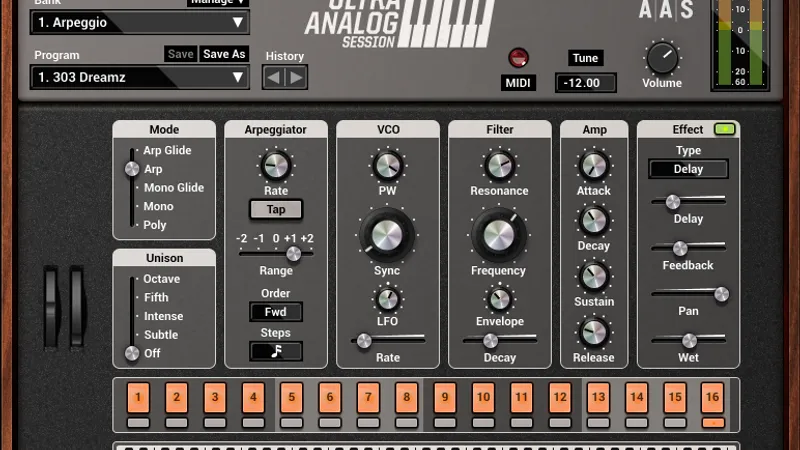Click the History forward arrow
The height and width of the screenshot is (450, 800).
pyautogui.click(x=296, y=78)
